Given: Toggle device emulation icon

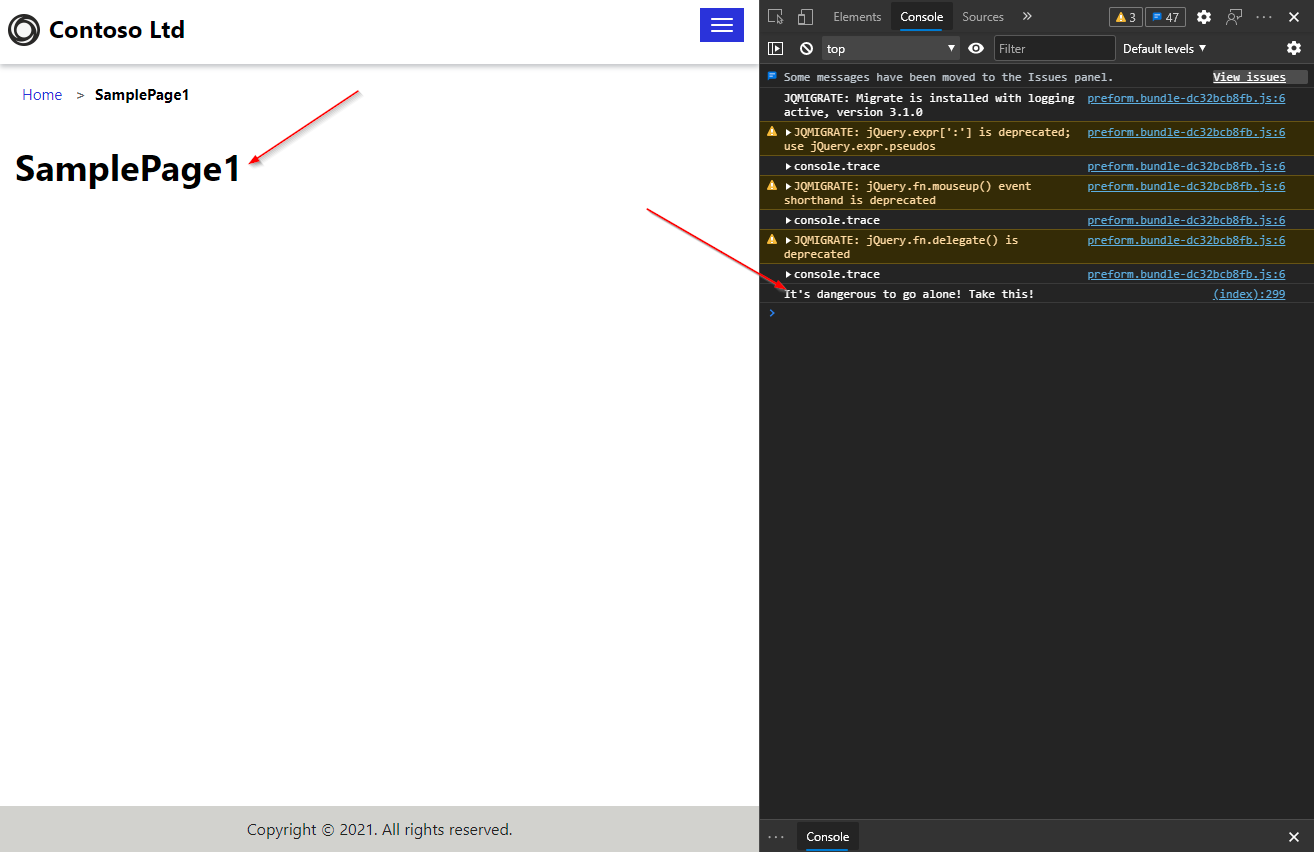Looking at the screenshot, I should click(x=805, y=17).
